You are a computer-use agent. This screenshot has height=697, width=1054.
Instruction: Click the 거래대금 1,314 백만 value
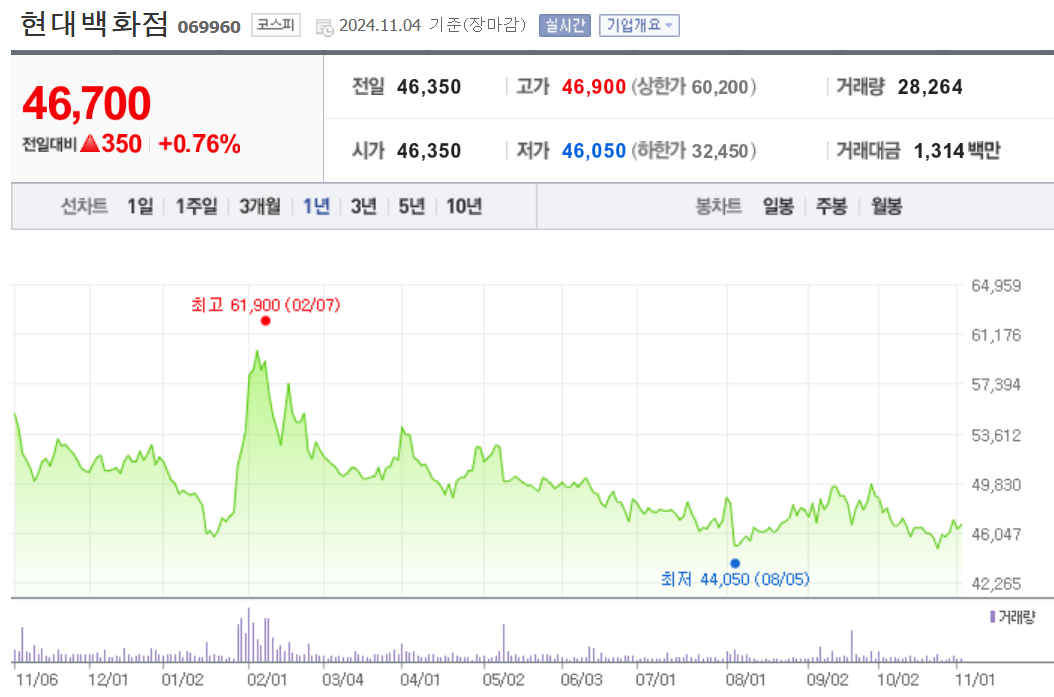[957, 151]
